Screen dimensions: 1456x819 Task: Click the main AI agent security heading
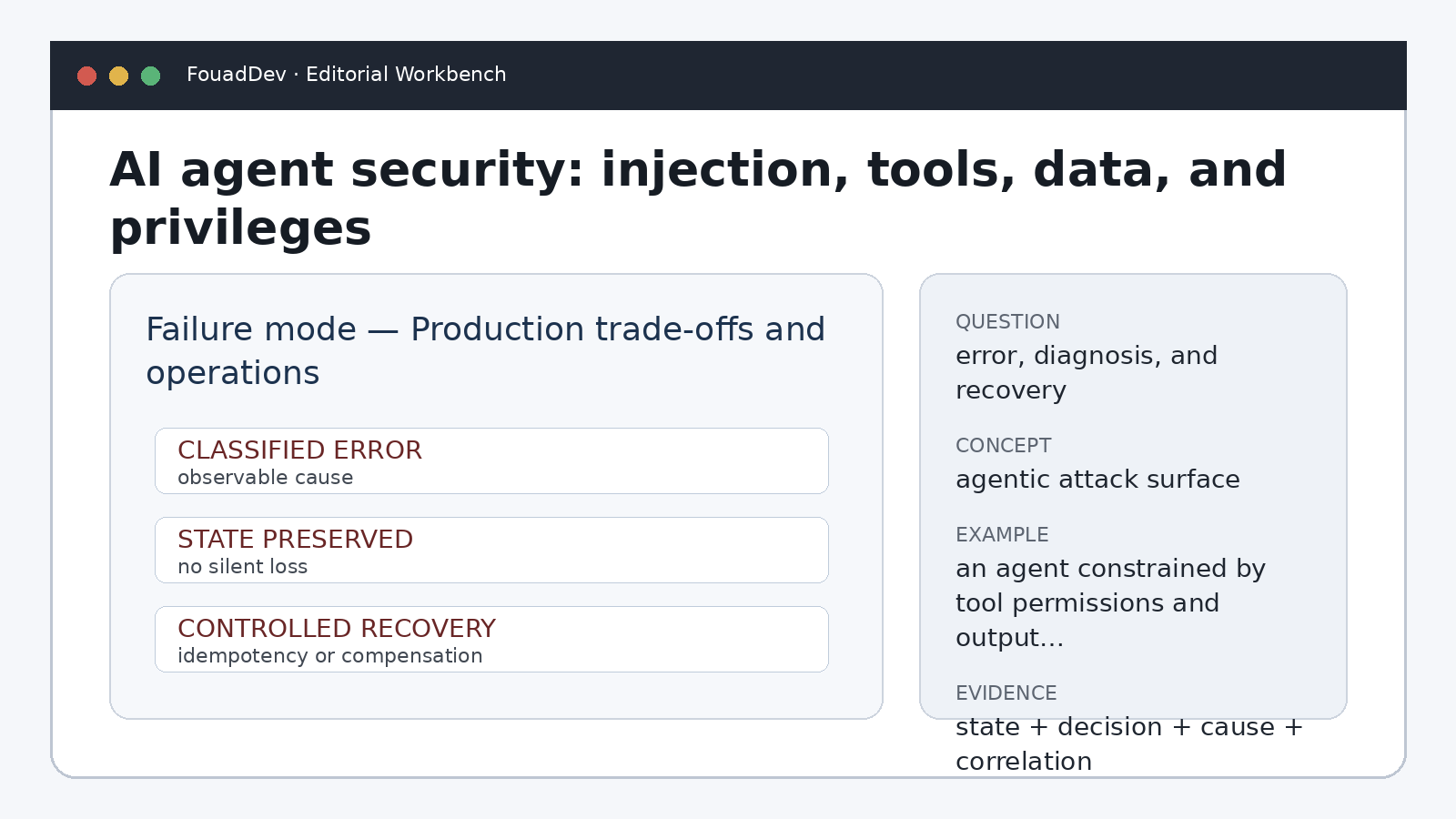(x=698, y=198)
